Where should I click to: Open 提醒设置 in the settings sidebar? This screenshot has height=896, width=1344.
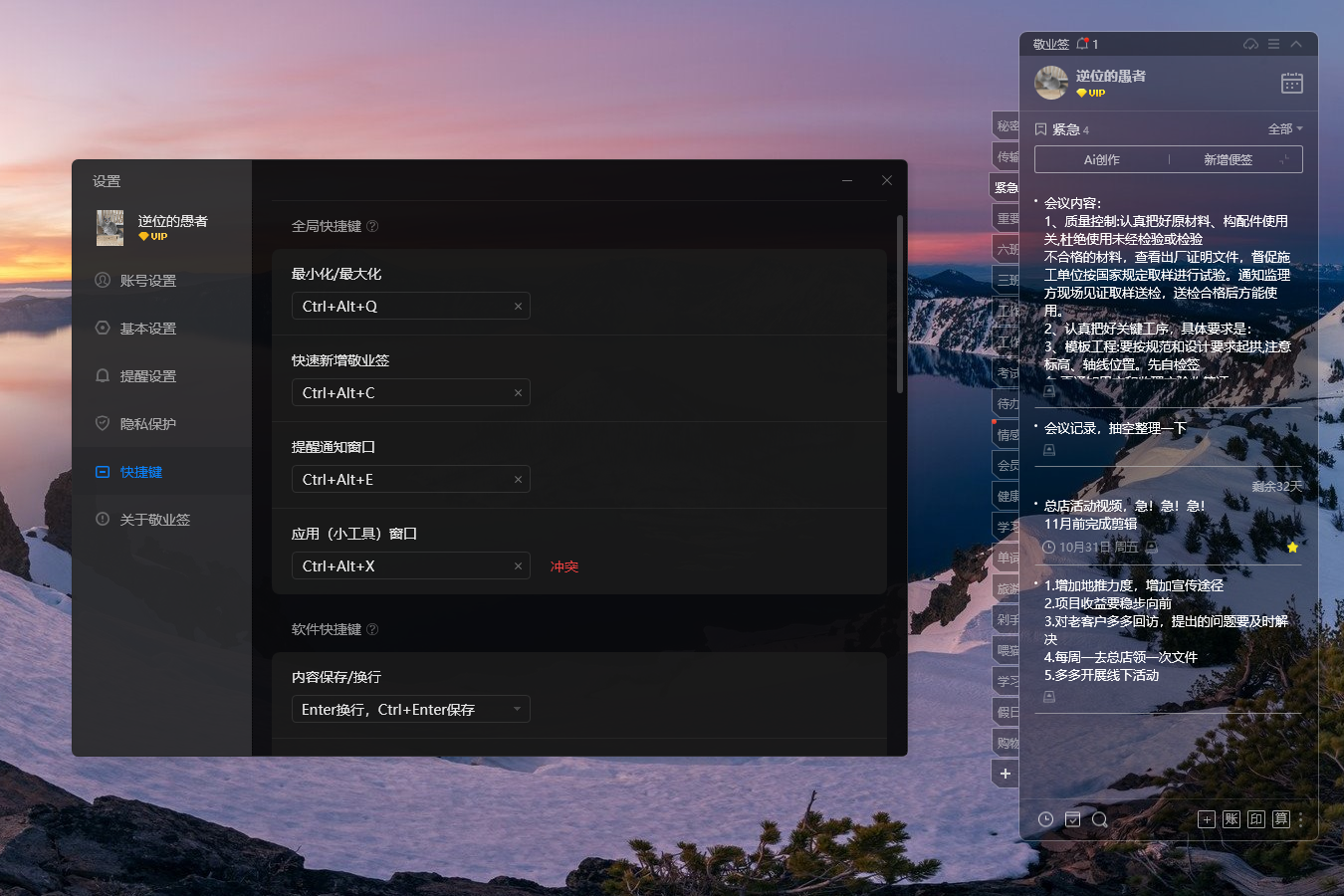161,376
